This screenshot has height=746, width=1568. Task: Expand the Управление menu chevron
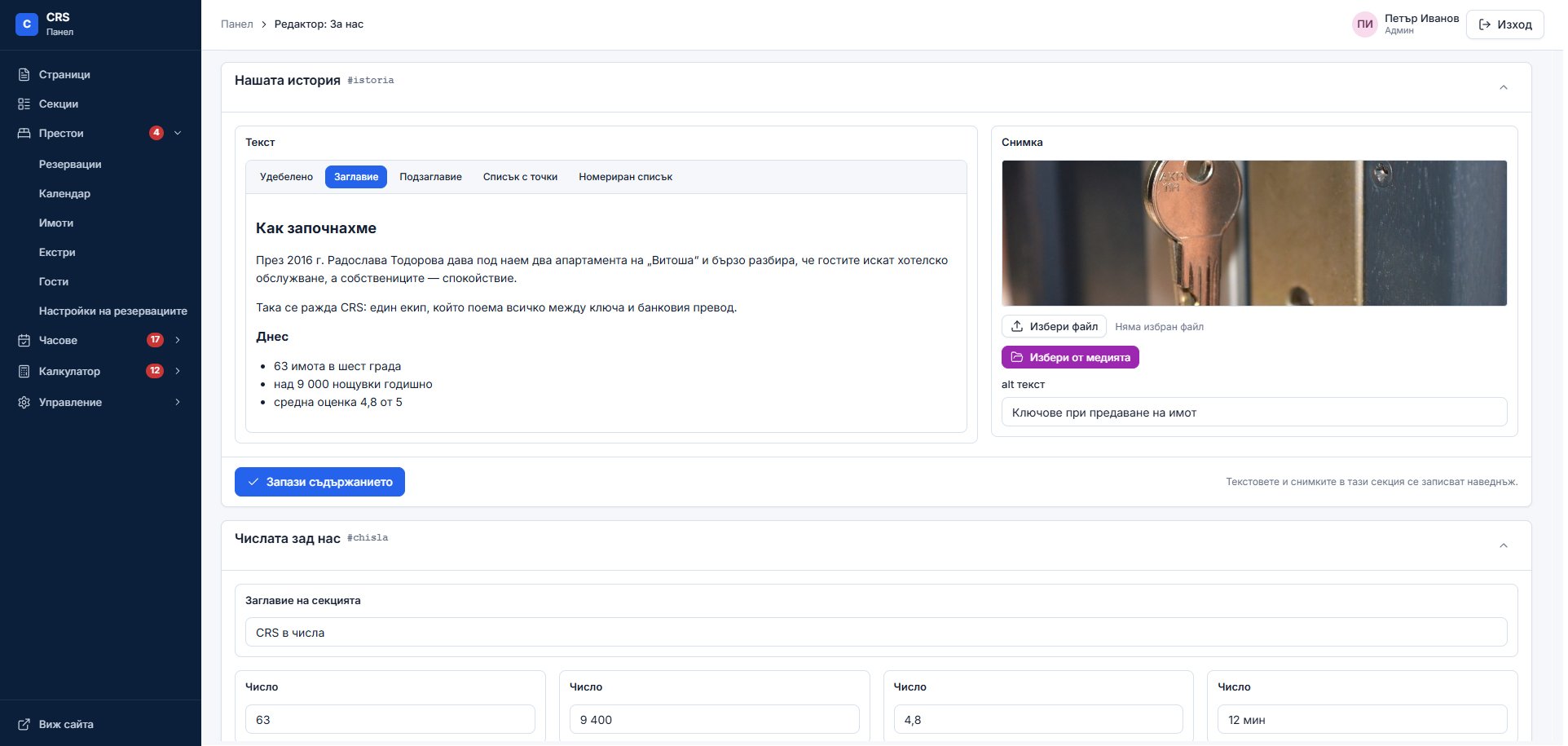point(178,402)
